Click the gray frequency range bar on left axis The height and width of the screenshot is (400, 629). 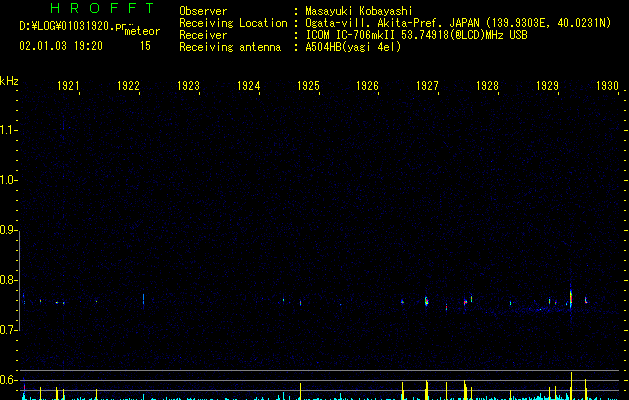(19, 280)
